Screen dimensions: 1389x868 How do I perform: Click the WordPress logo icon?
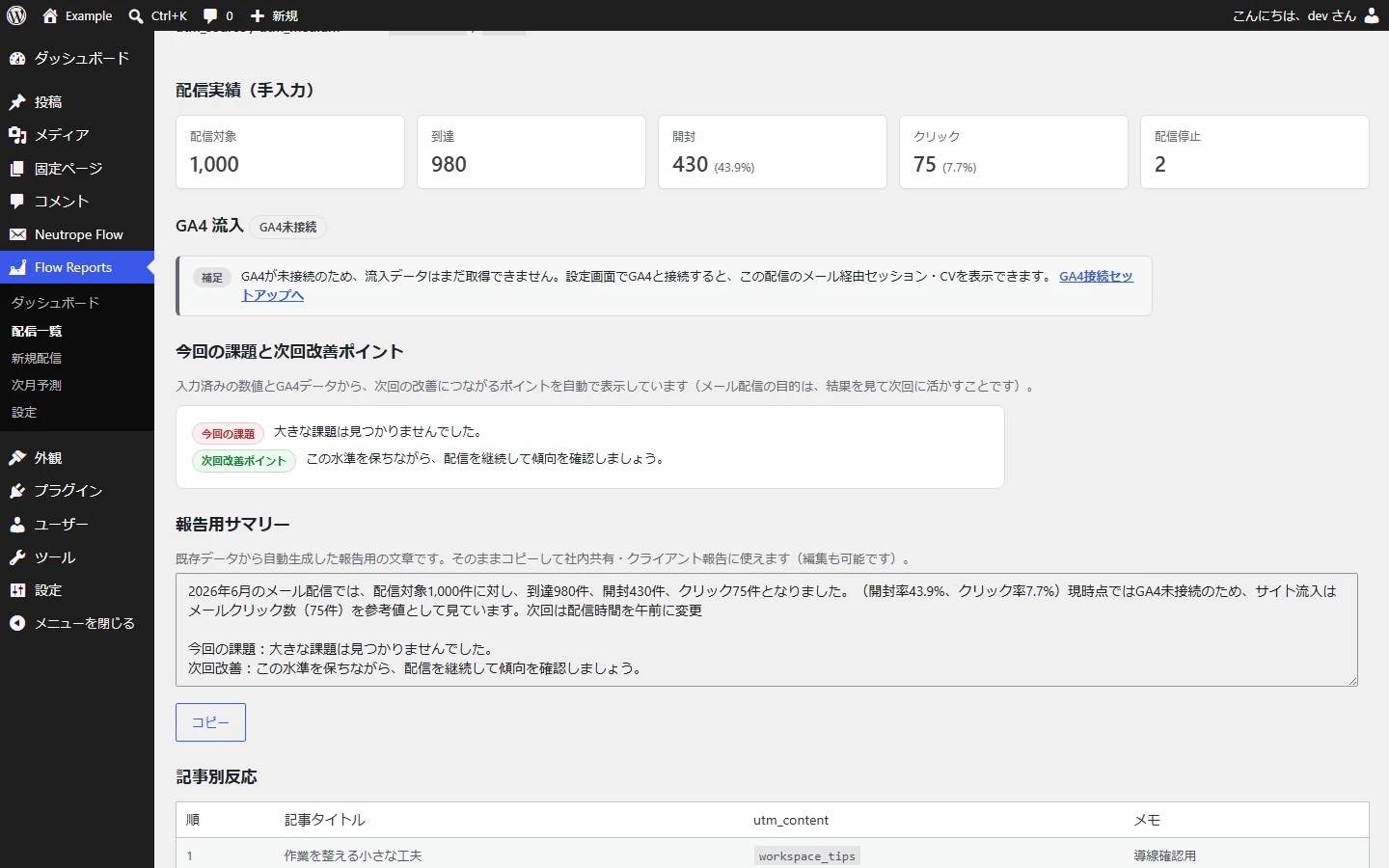pos(16,15)
